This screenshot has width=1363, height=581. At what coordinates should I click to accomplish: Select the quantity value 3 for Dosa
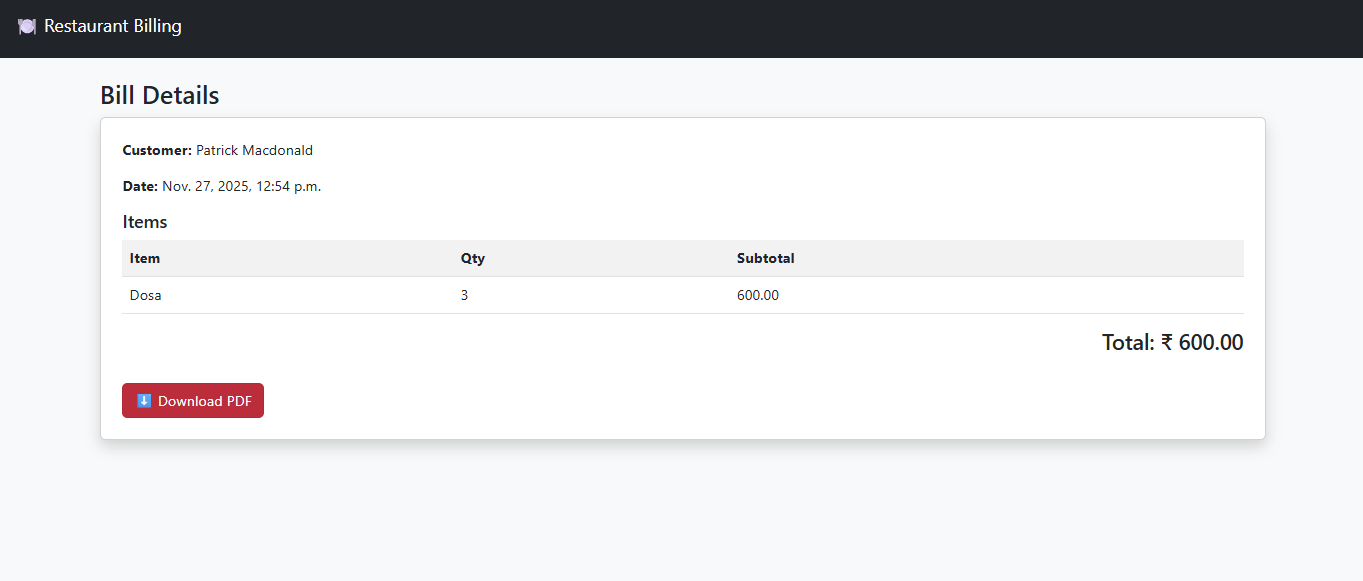463,295
